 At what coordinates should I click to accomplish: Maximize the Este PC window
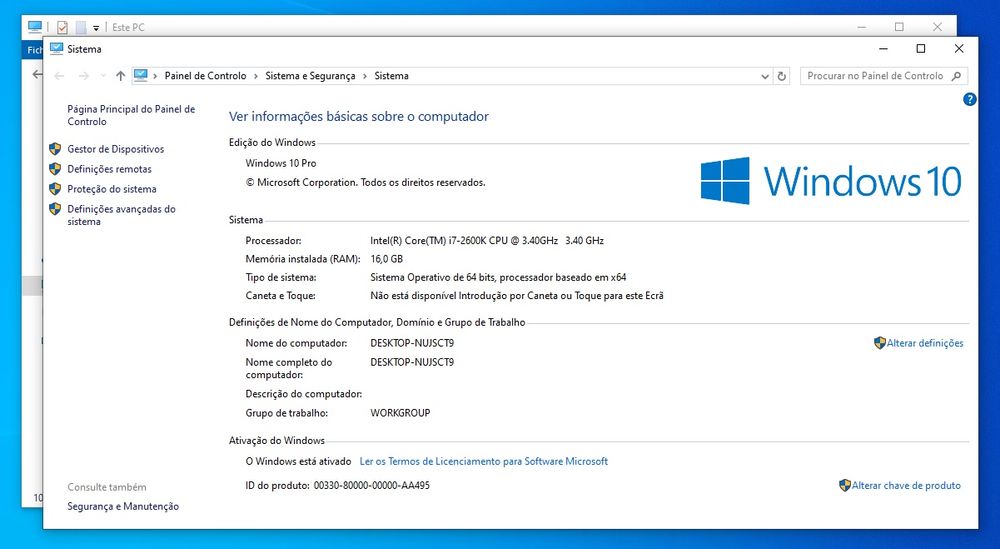(x=899, y=27)
